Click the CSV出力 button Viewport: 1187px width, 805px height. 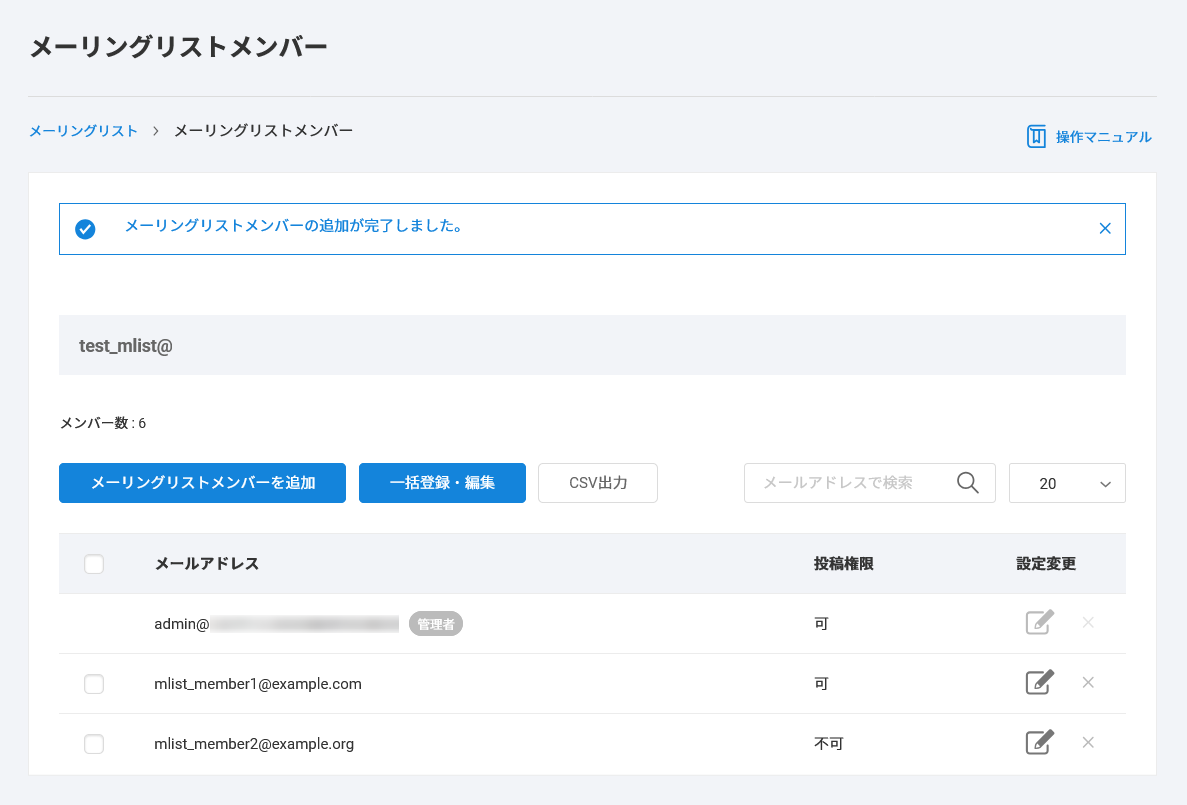(598, 483)
